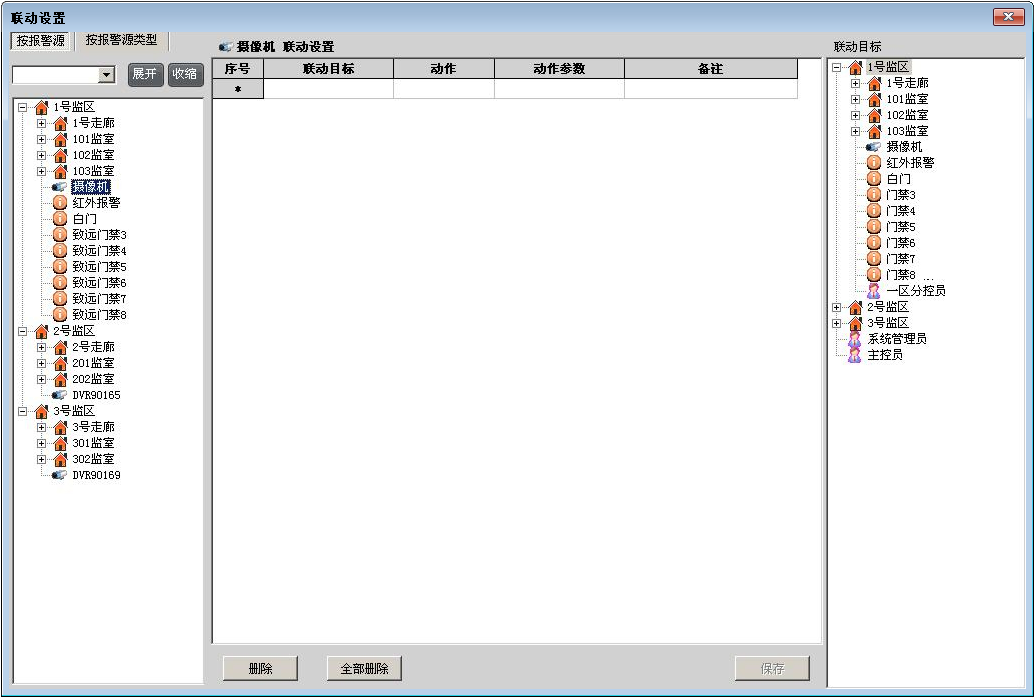Click the 红外报警 alarm icon in left tree
The width and height of the screenshot is (1035, 698).
(60, 203)
